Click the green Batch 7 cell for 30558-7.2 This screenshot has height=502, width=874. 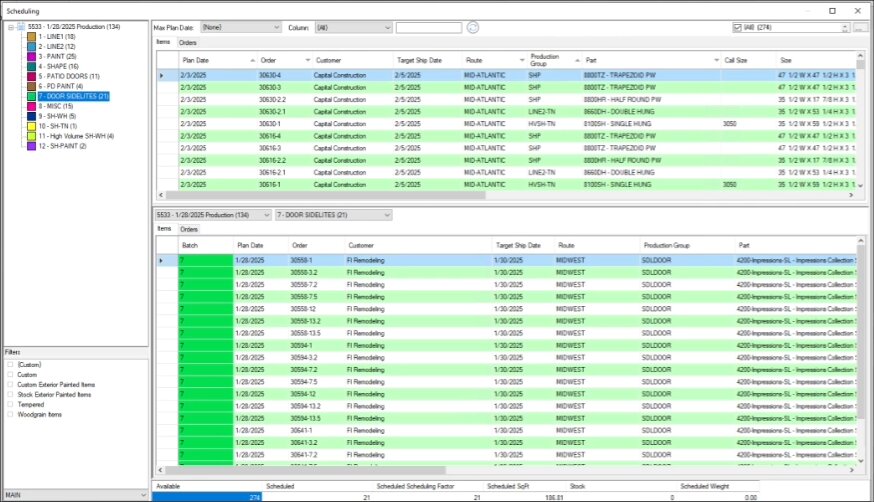[x=206, y=285]
